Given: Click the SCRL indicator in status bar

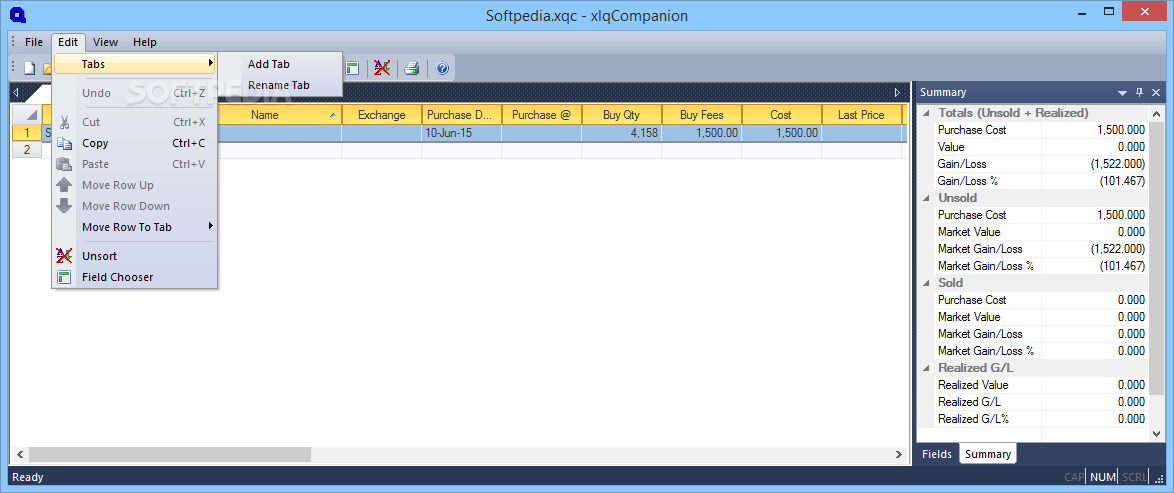Looking at the screenshot, I should 1134,477.
